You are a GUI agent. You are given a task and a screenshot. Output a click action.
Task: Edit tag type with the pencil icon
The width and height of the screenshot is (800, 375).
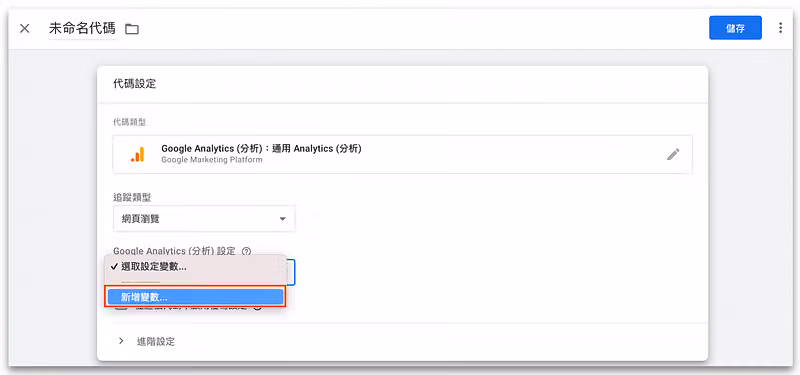(x=673, y=154)
